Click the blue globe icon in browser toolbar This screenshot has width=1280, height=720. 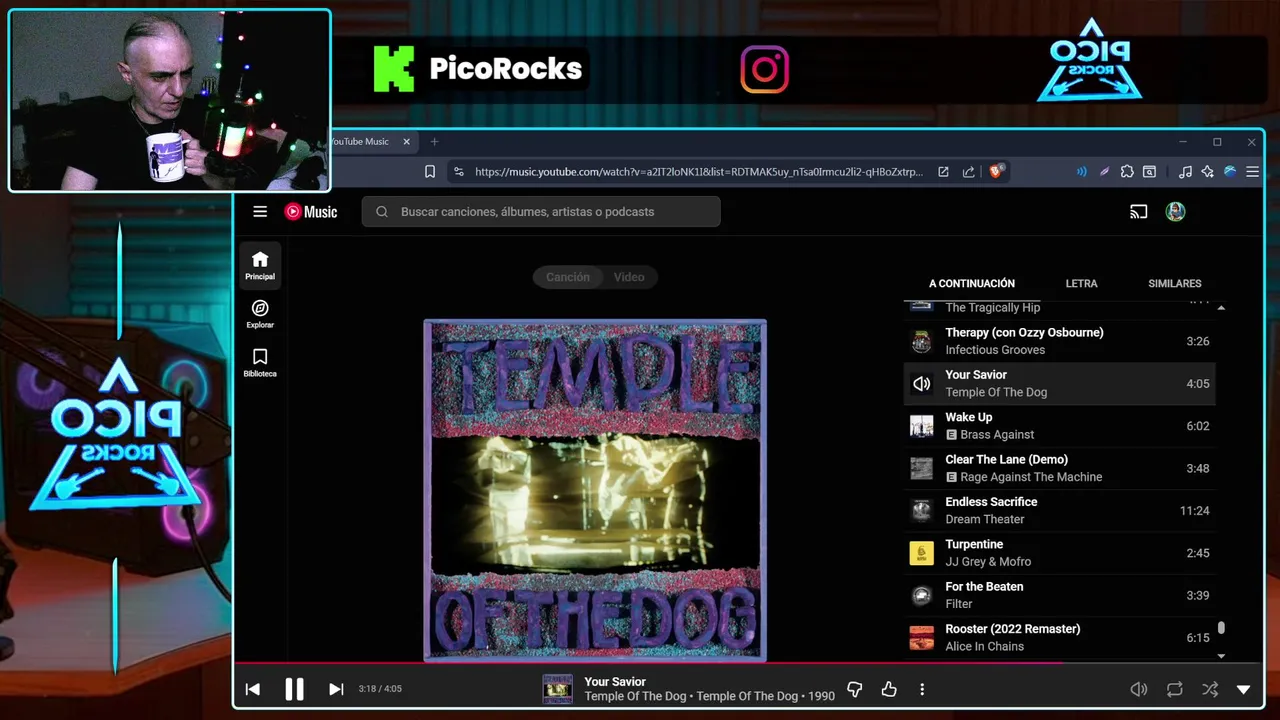click(1230, 172)
